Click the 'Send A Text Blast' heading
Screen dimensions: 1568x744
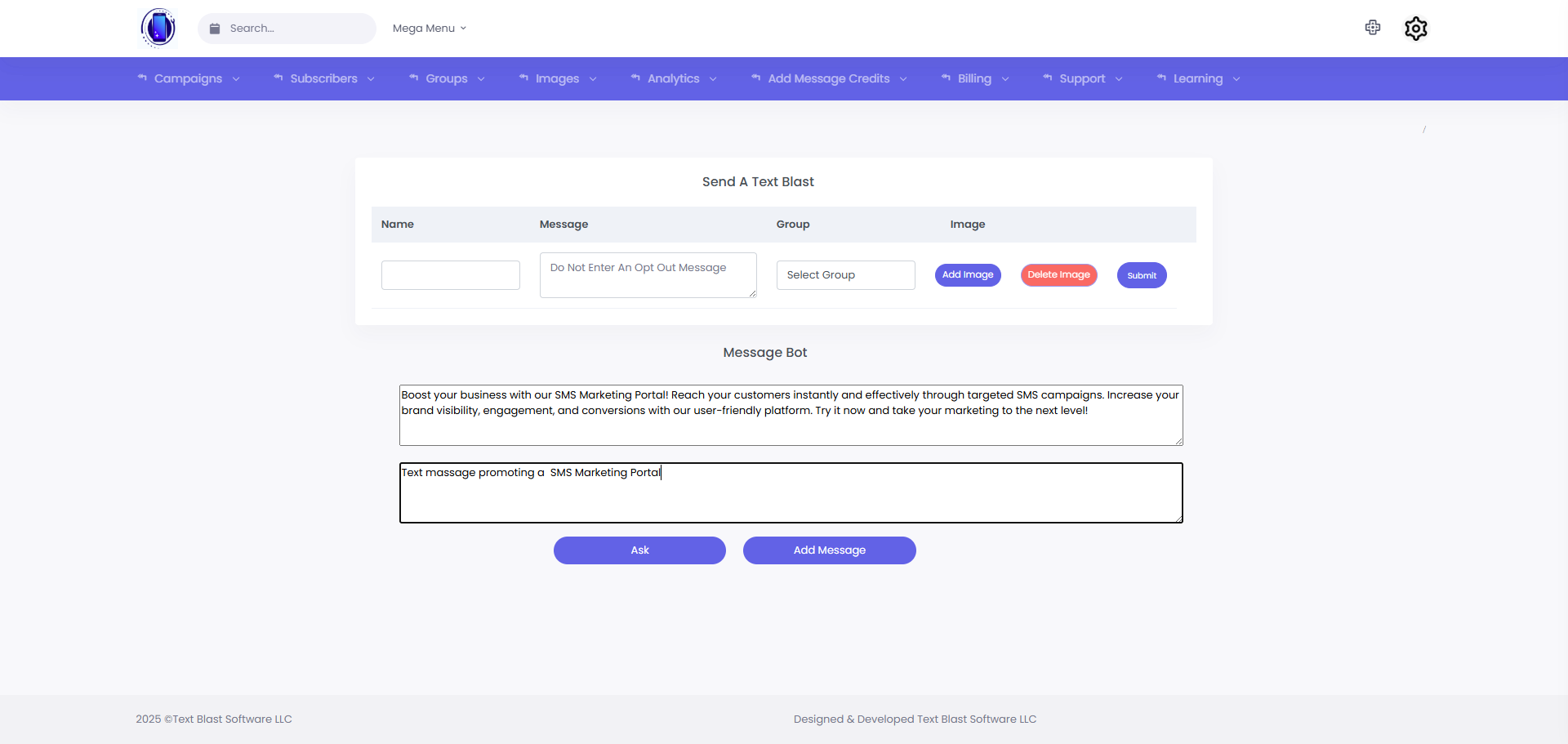click(758, 182)
